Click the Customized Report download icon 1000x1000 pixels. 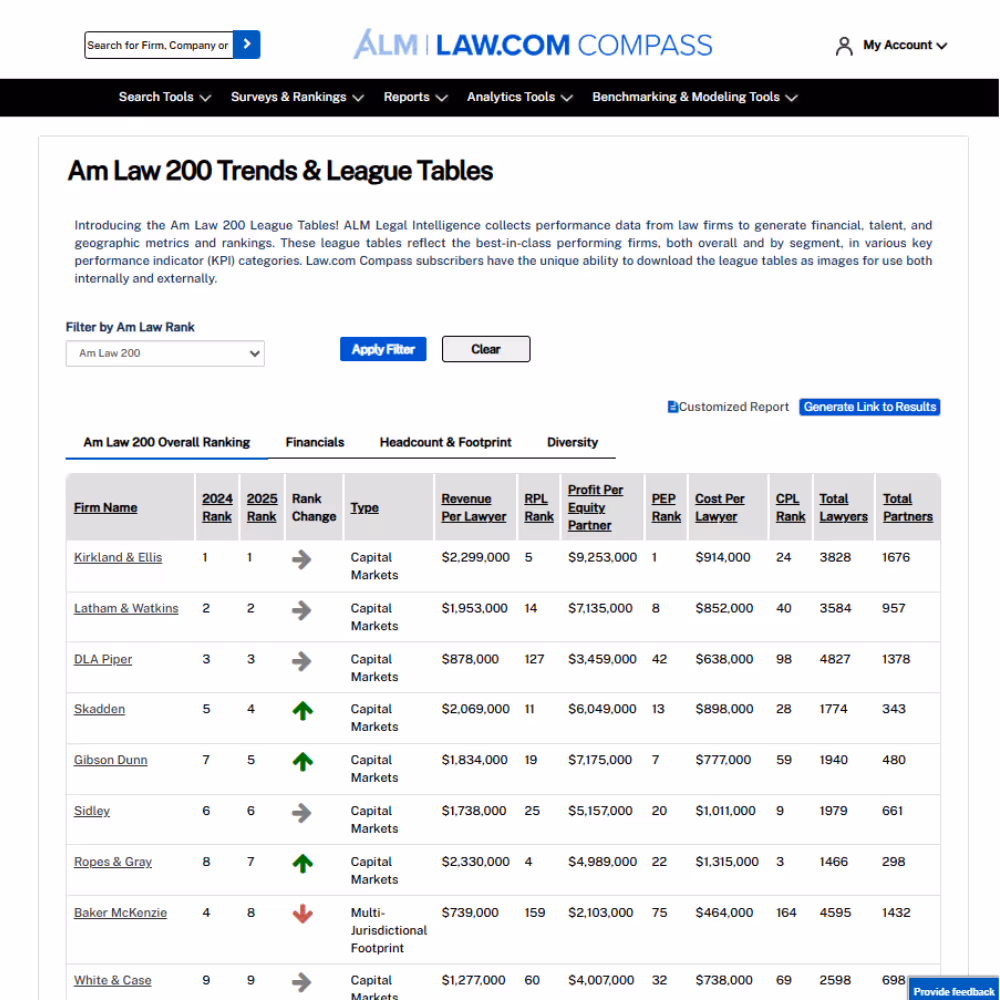click(x=672, y=406)
